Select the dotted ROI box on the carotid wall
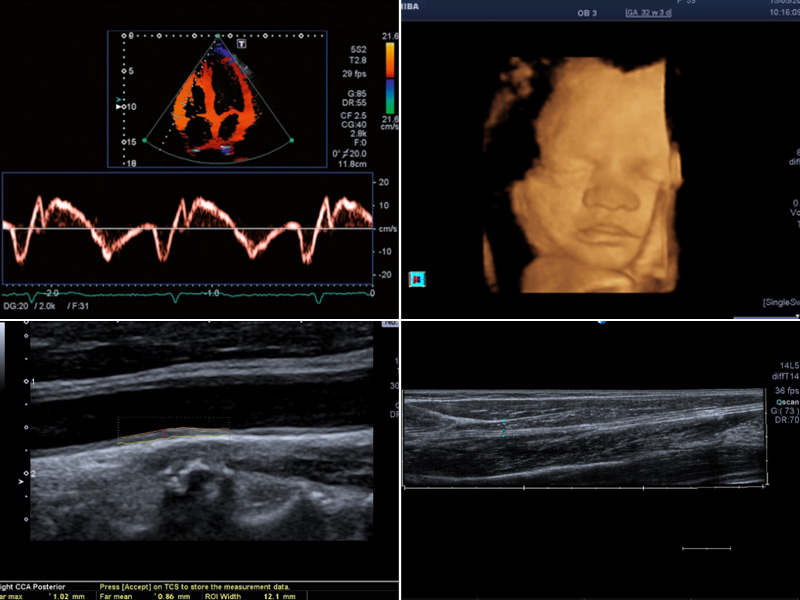 (x=173, y=433)
